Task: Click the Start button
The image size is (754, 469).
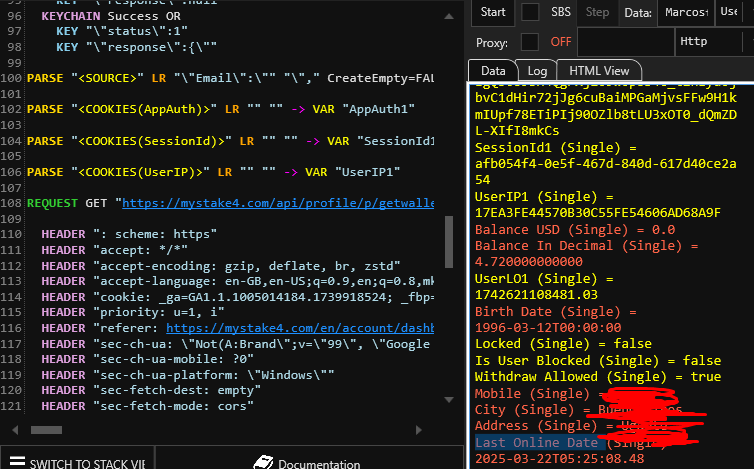Action: pos(493,12)
